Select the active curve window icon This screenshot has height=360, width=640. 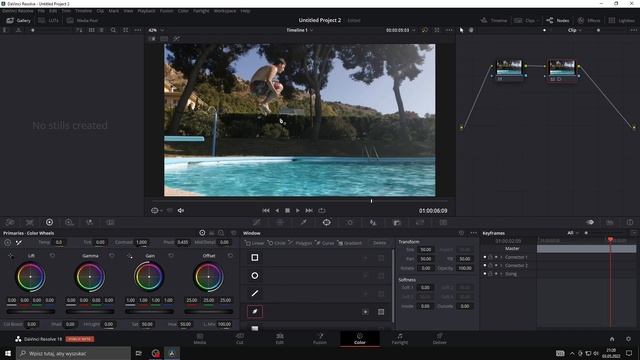tap(255, 311)
